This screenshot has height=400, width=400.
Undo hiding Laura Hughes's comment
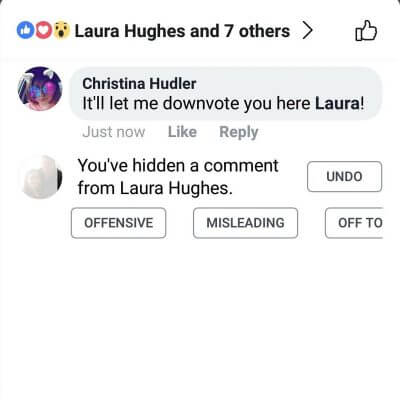[344, 176]
